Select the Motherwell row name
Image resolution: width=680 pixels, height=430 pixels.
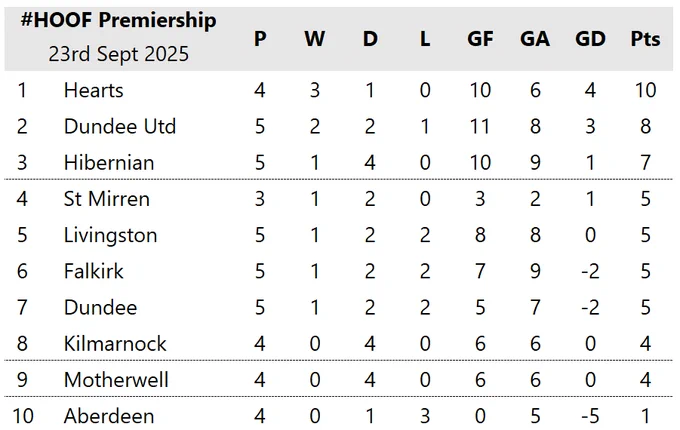[116, 380]
